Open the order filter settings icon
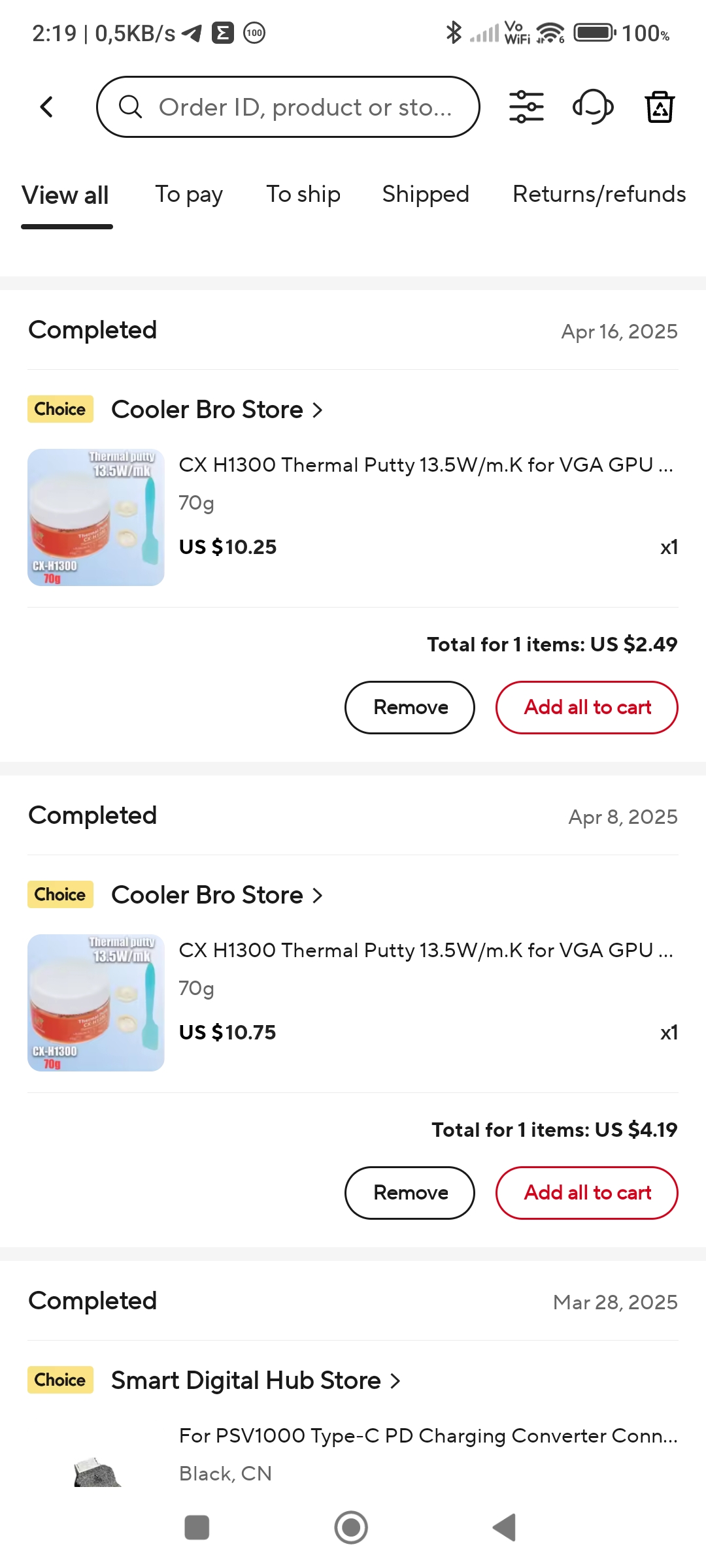706x1568 pixels. [x=526, y=106]
